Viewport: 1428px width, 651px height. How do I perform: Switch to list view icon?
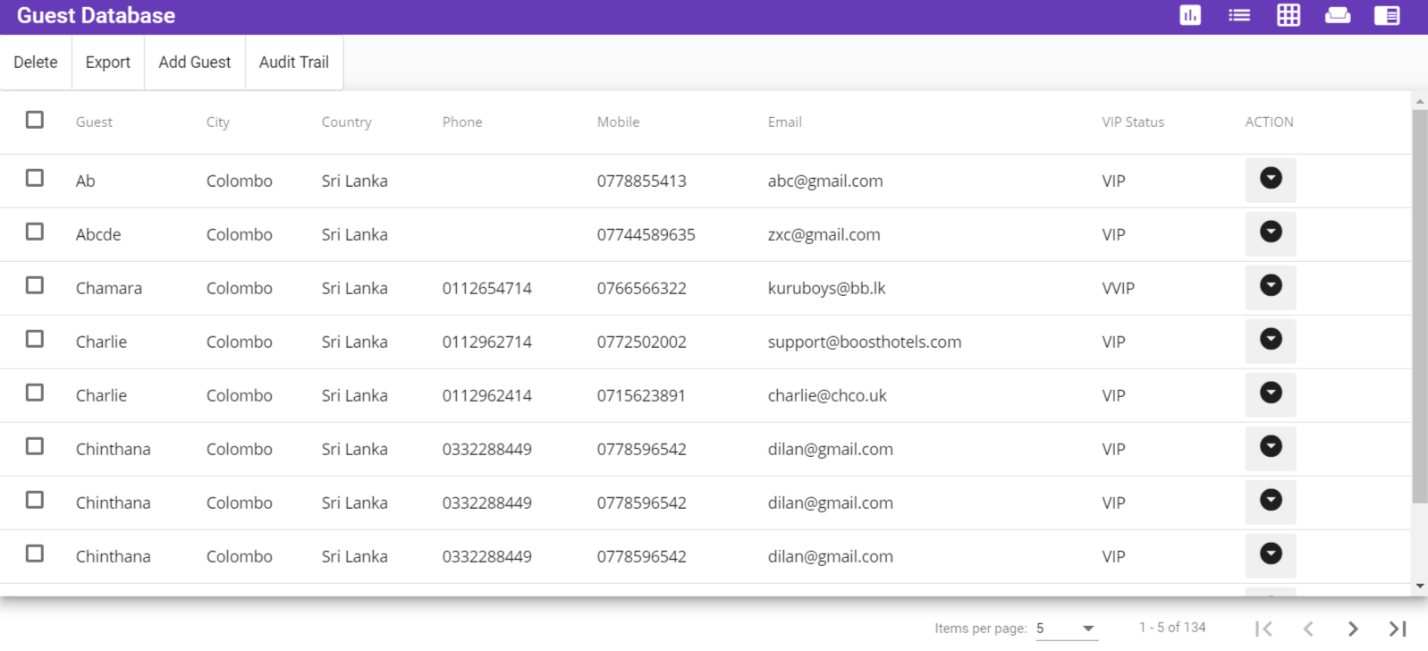point(1239,15)
